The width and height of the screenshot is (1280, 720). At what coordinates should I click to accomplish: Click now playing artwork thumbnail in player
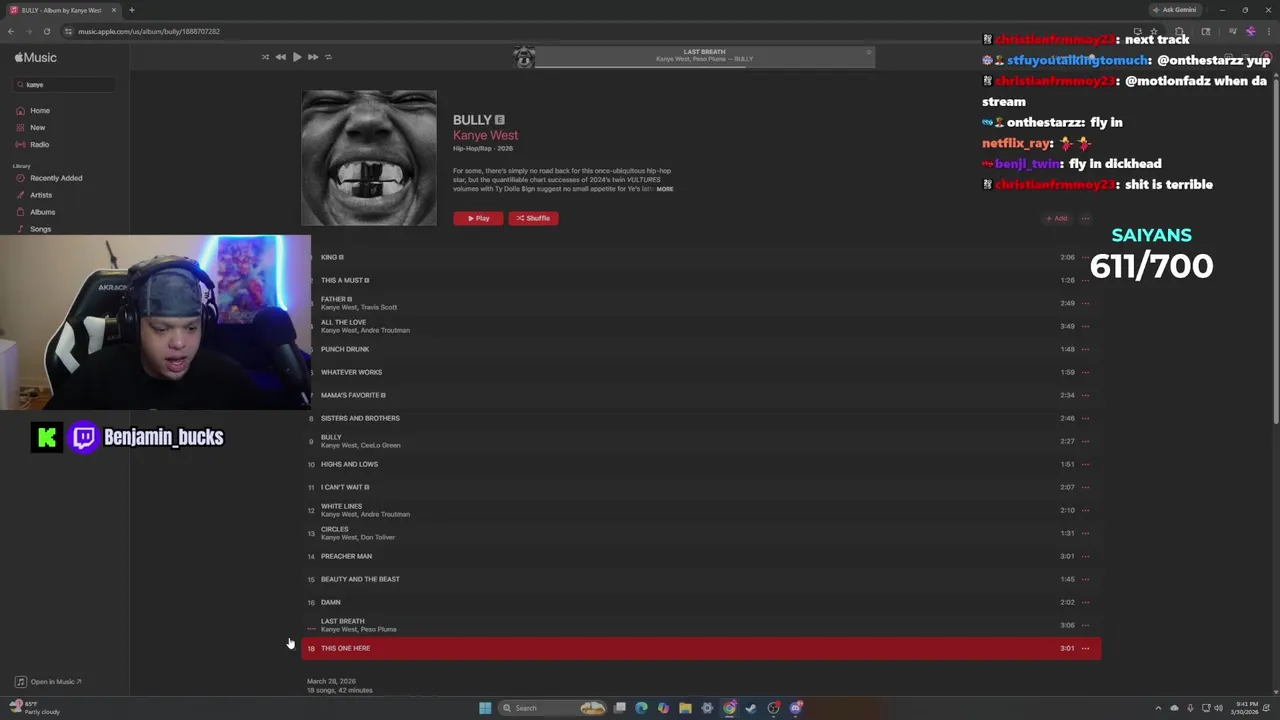(524, 57)
